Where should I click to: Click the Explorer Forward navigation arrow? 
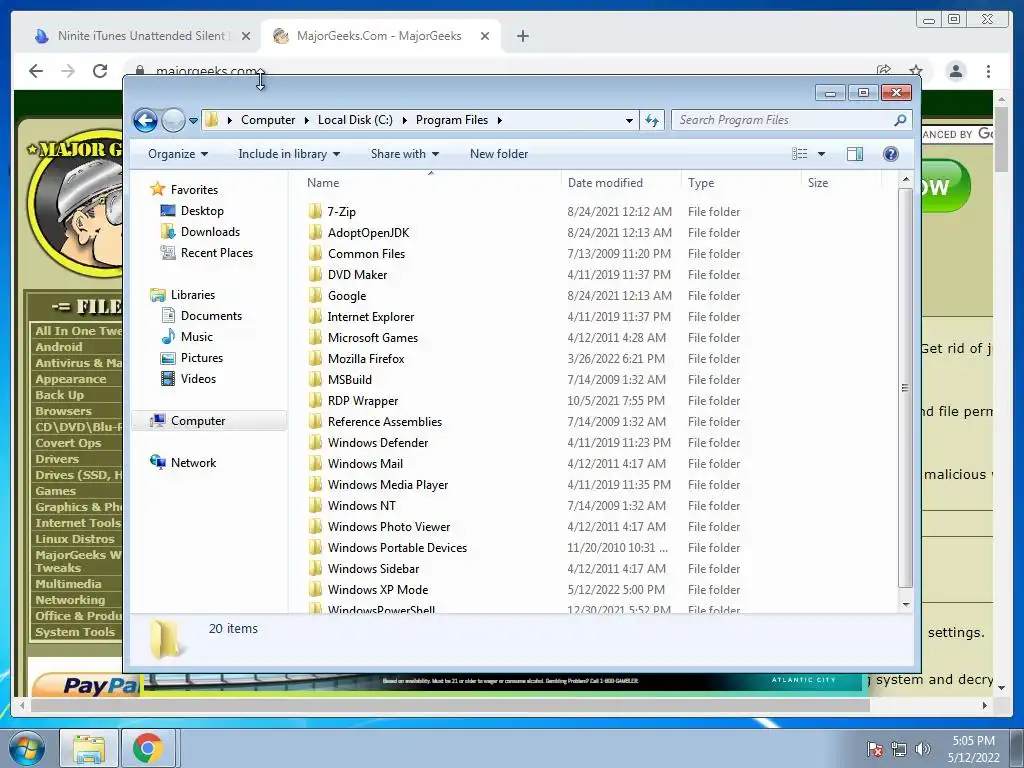173,120
